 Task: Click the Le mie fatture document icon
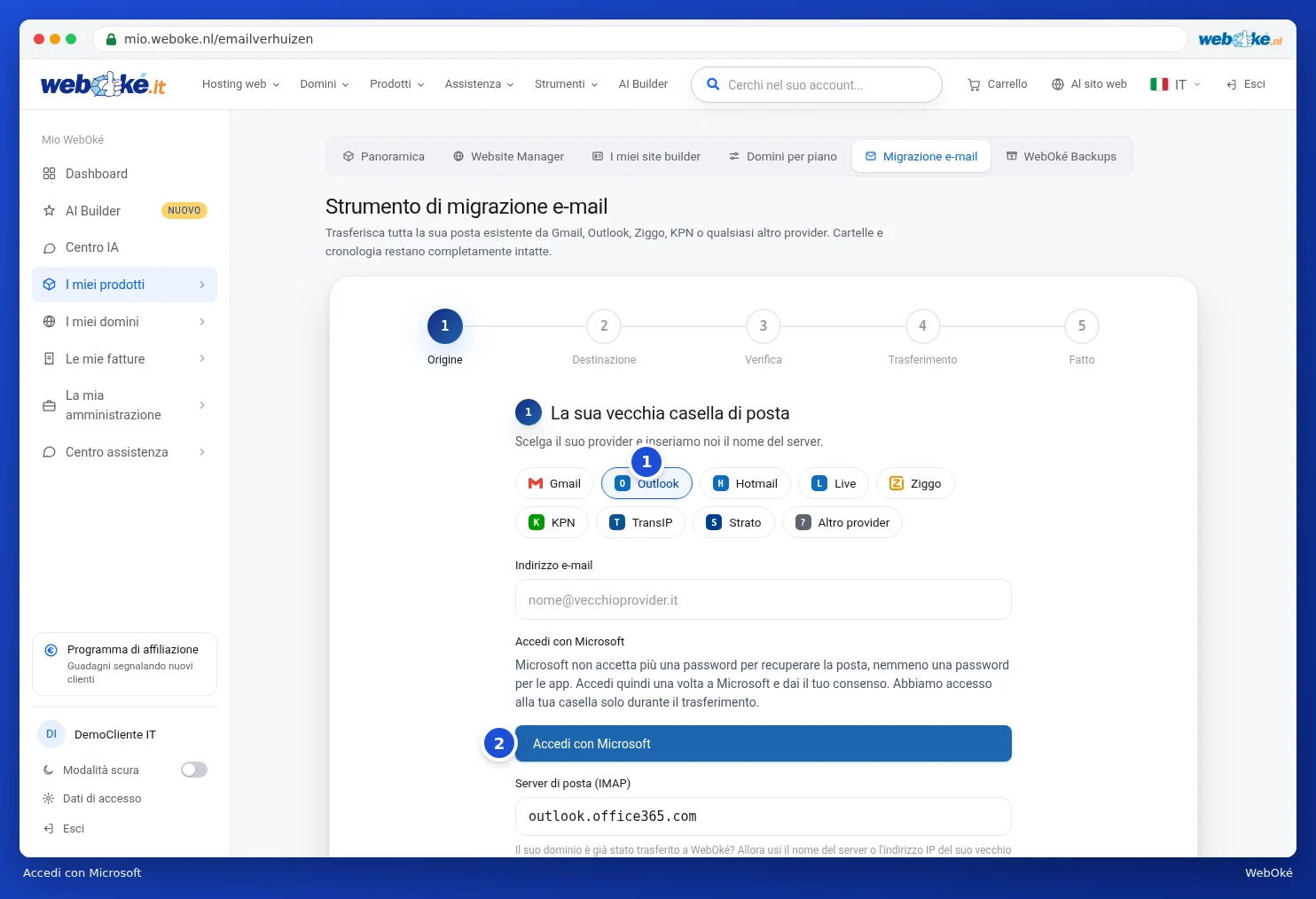(49, 359)
